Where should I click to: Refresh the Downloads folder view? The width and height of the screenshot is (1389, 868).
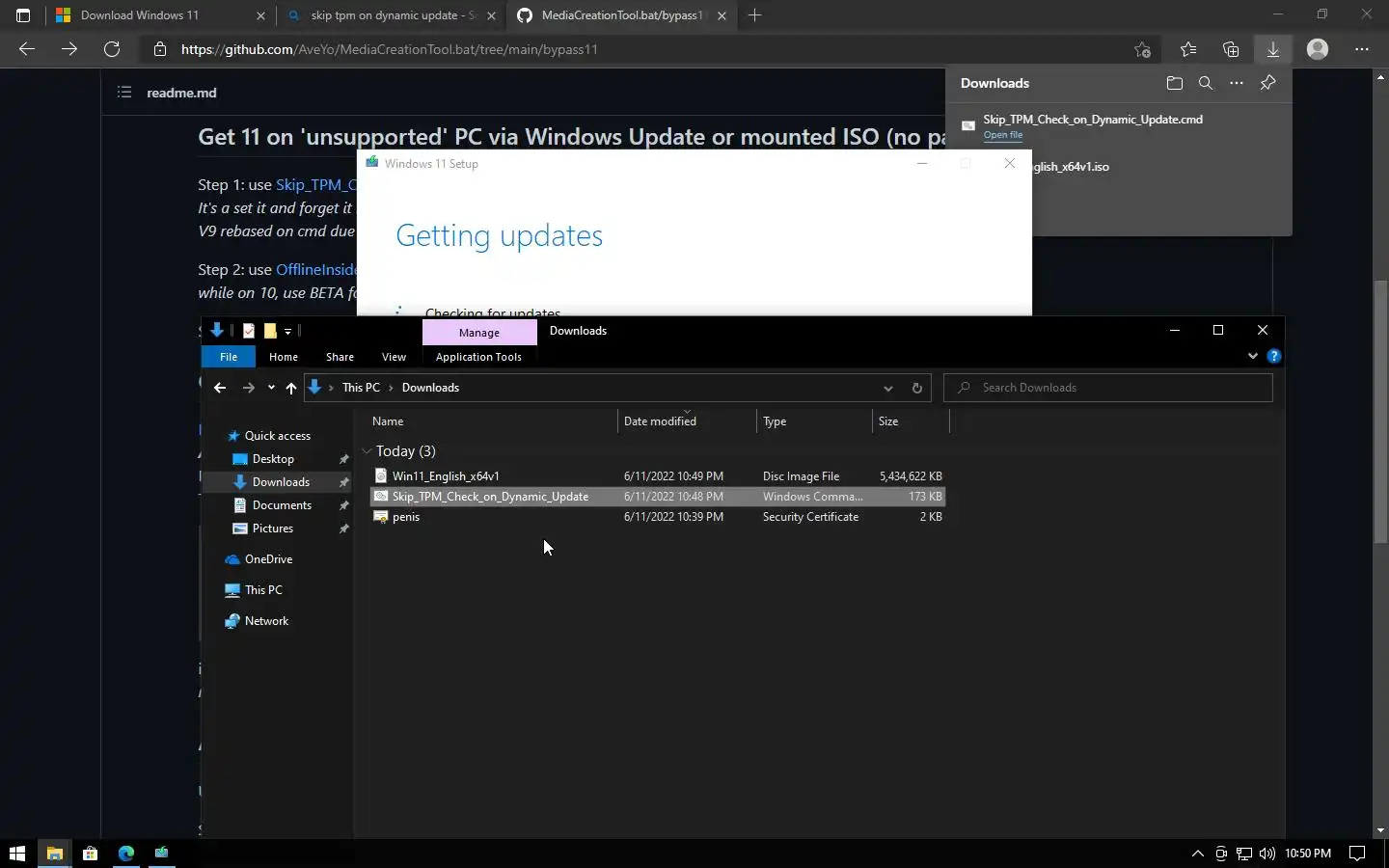[917, 388]
